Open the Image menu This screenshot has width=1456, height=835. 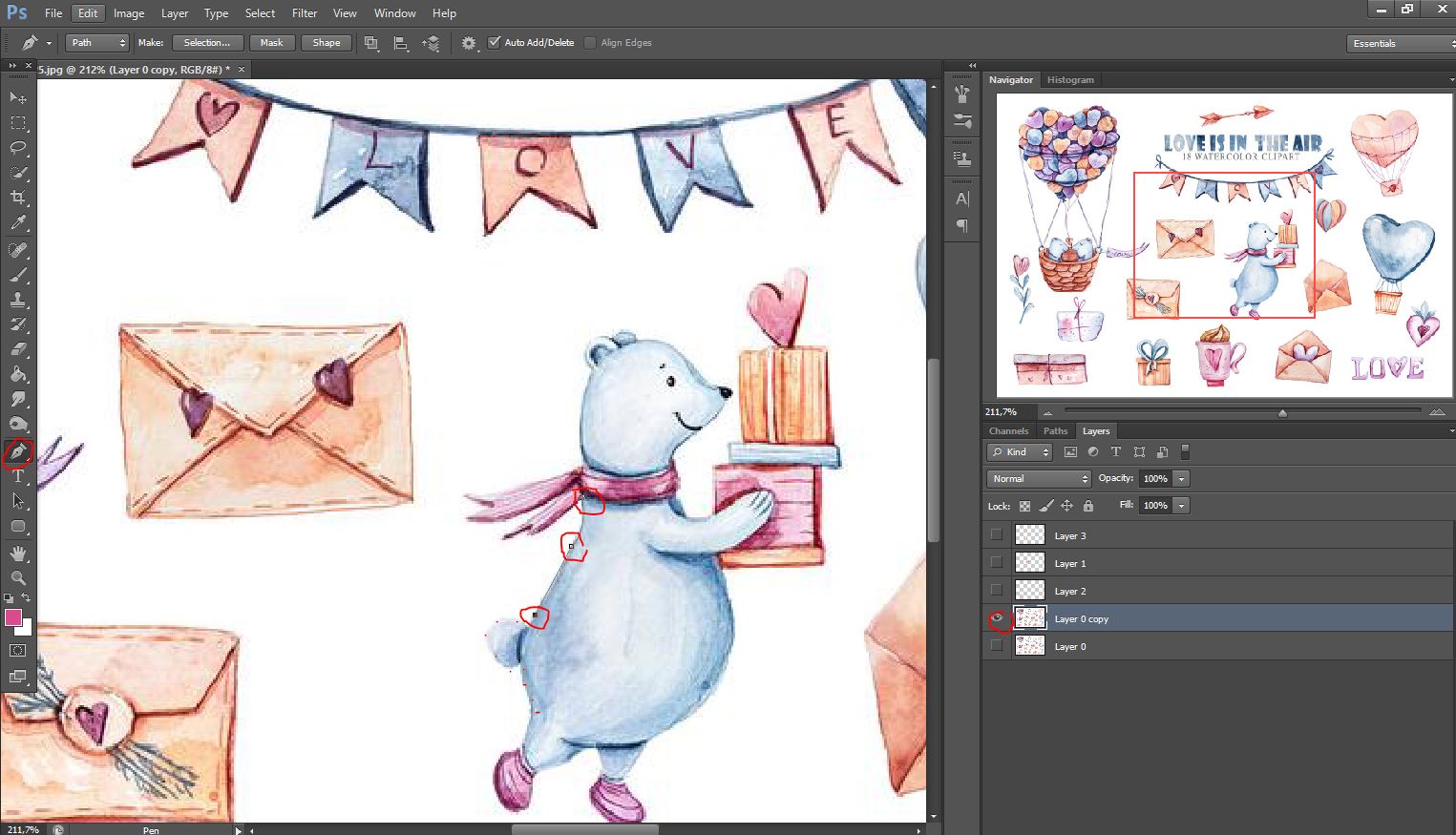pos(129,13)
